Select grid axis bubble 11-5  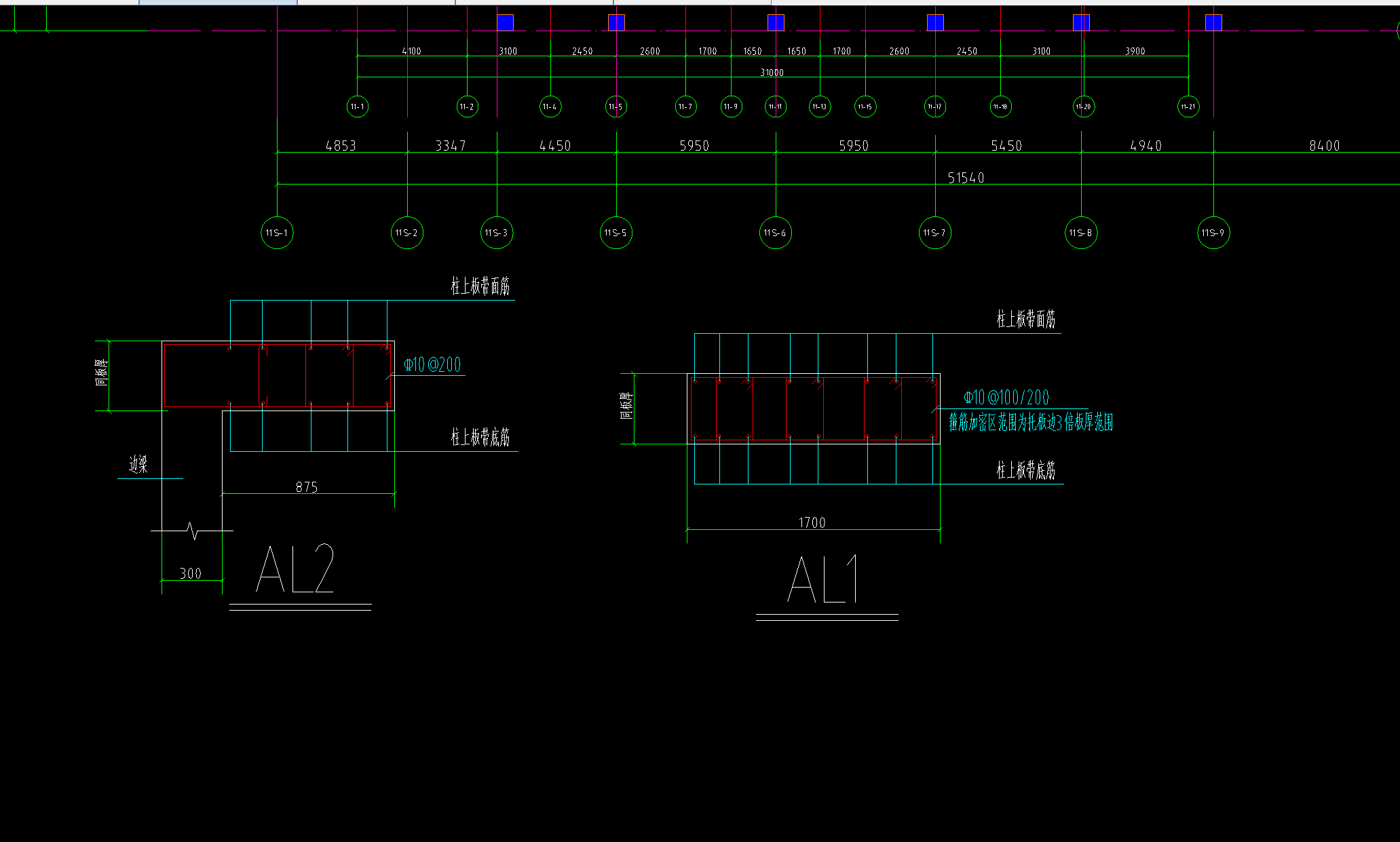point(616,107)
